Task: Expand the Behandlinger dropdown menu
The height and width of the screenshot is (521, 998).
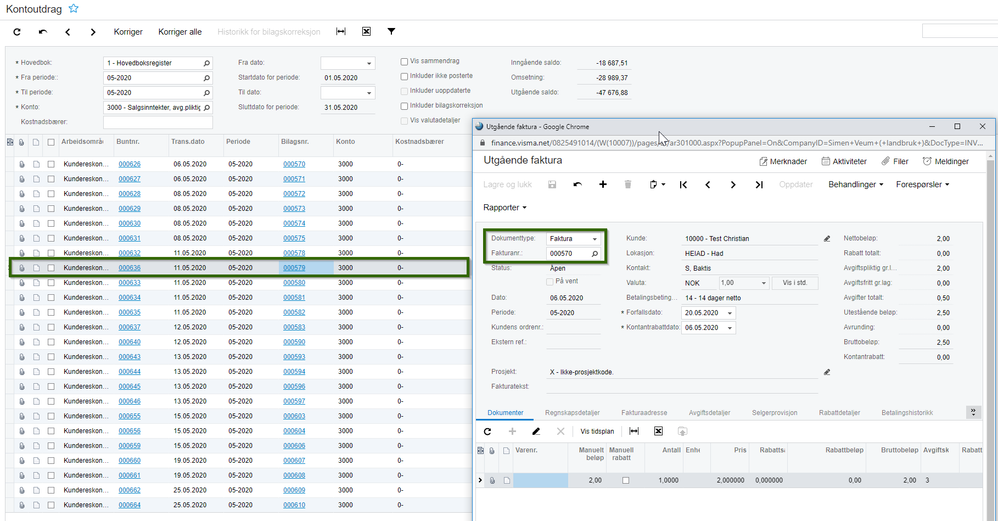Action: click(x=856, y=185)
